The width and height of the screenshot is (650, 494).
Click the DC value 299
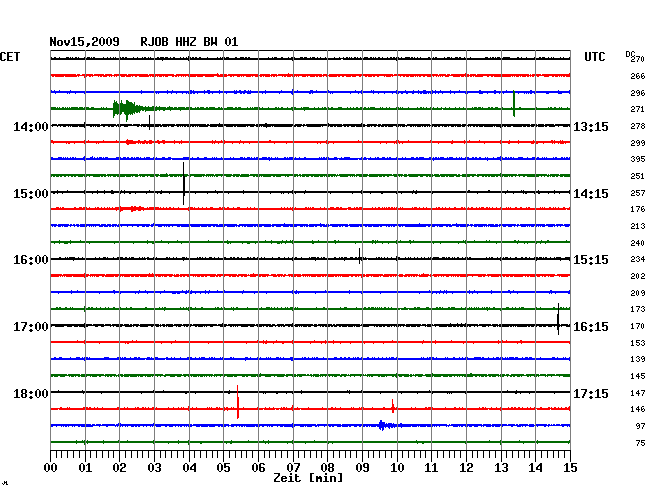click(x=638, y=143)
